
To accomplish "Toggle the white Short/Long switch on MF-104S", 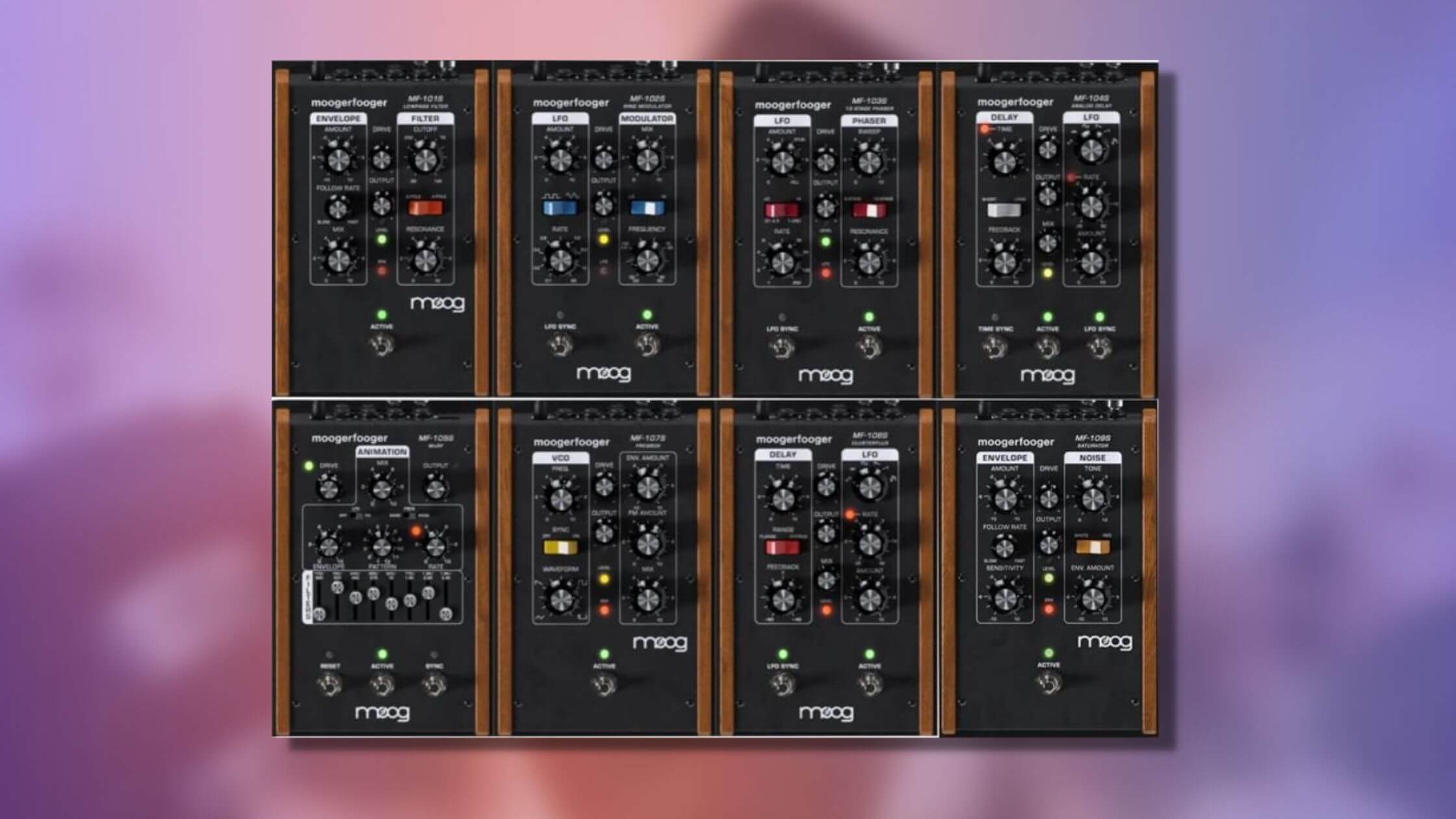I will (1004, 210).
